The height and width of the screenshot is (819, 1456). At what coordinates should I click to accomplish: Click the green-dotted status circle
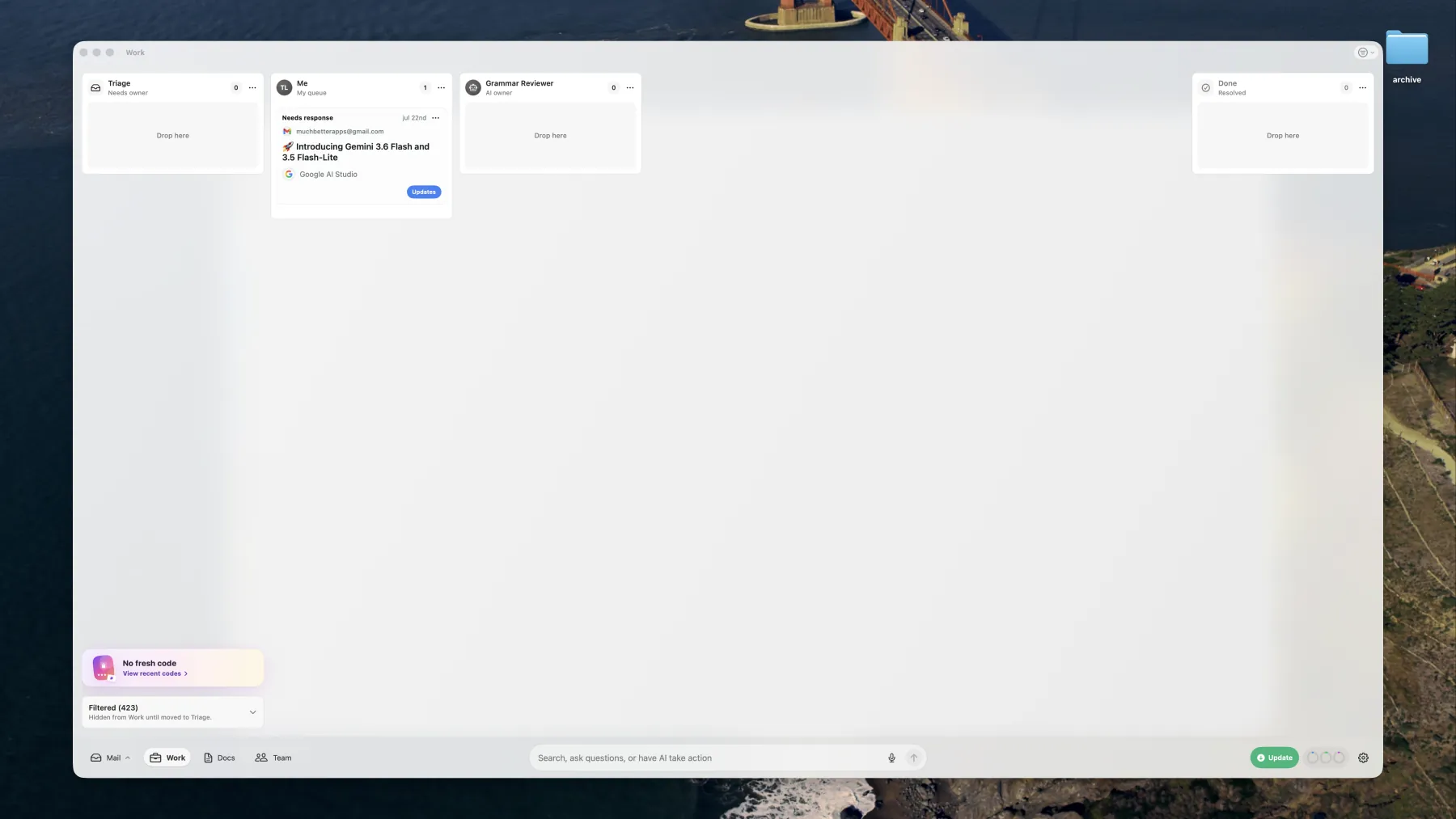click(x=1326, y=758)
